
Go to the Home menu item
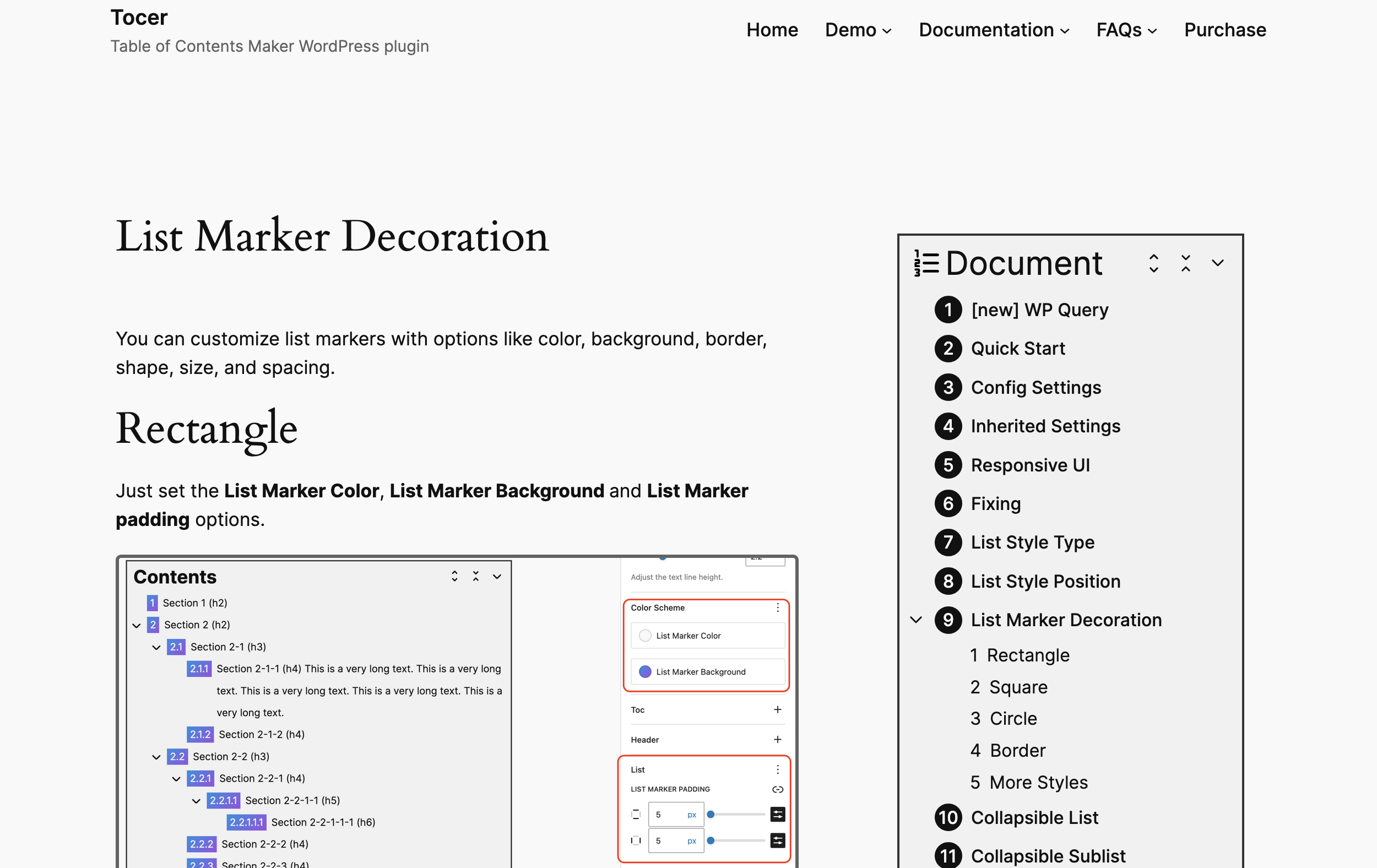point(772,30)
